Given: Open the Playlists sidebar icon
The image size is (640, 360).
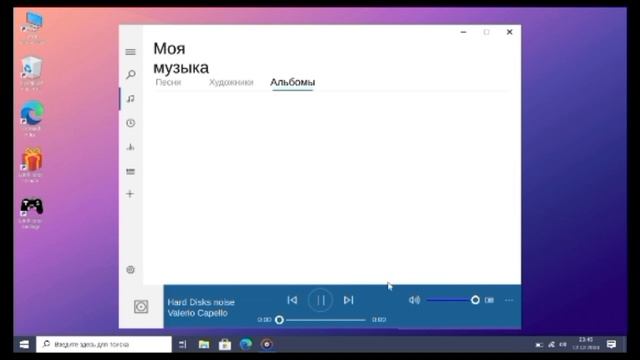Looking at the screenshot, I should coord(131,171).
